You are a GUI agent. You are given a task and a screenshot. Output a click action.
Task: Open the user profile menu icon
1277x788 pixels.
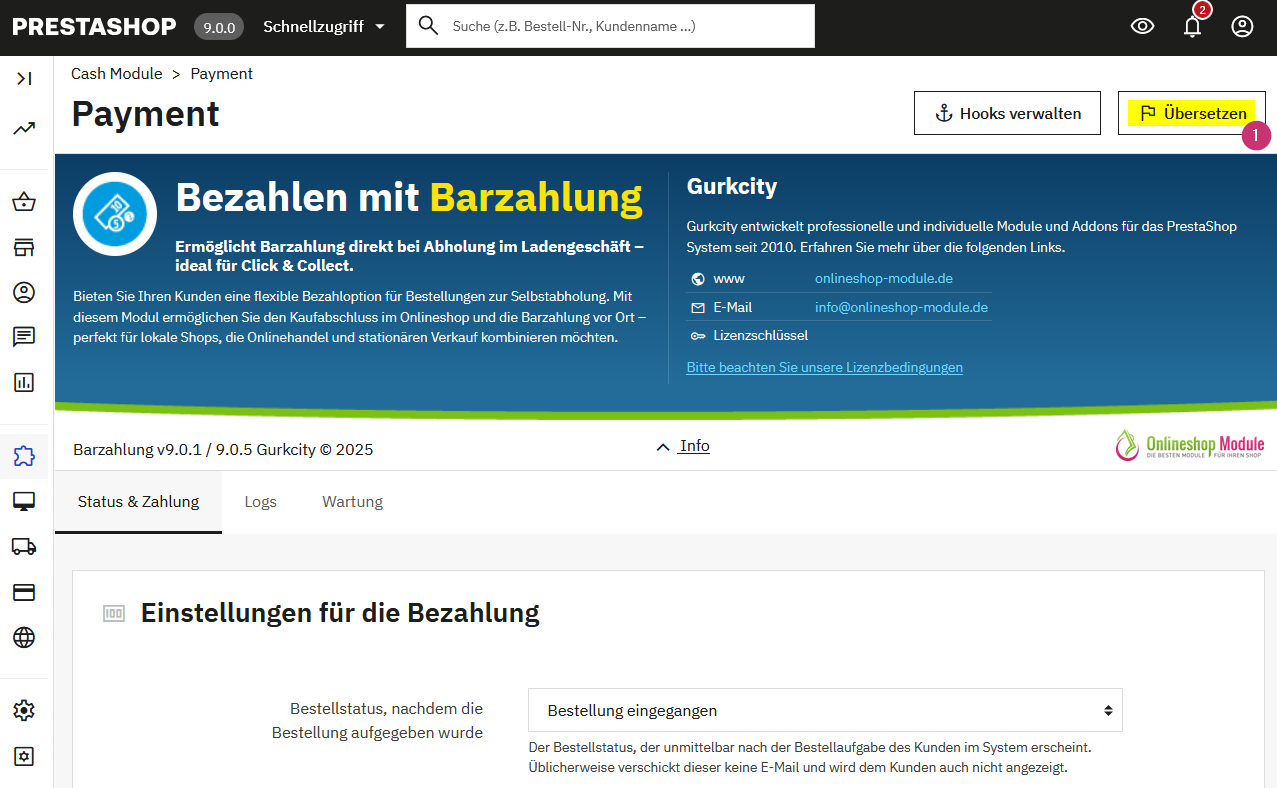pyautogui.click(x=1242, y=27)
